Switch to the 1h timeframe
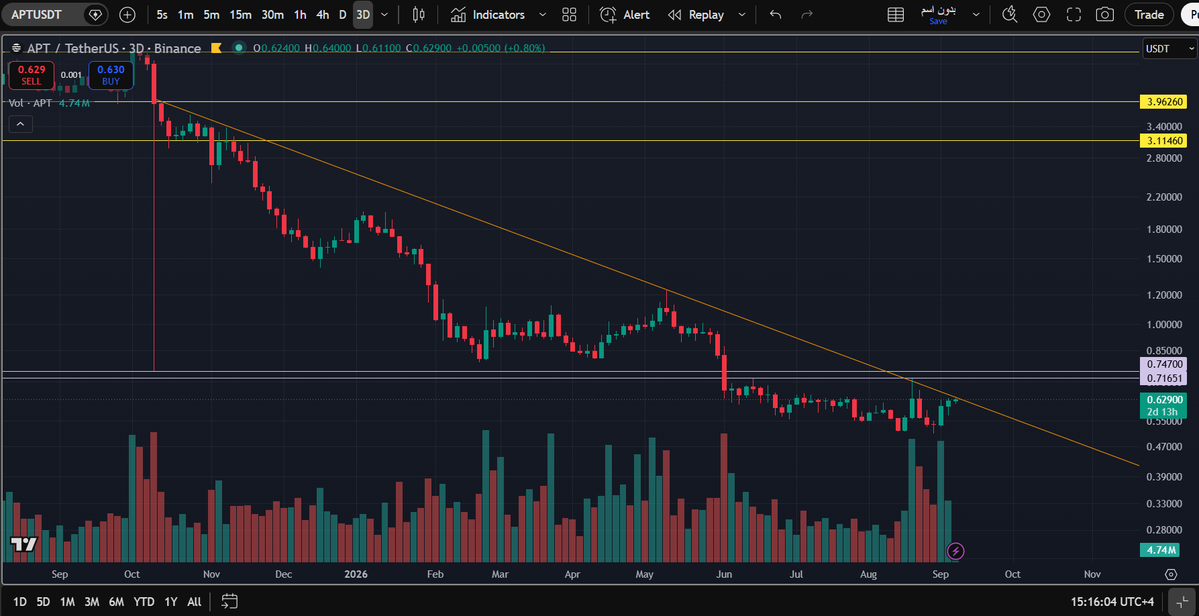This screenshot has height=616, width=1199. coord(301,15)
